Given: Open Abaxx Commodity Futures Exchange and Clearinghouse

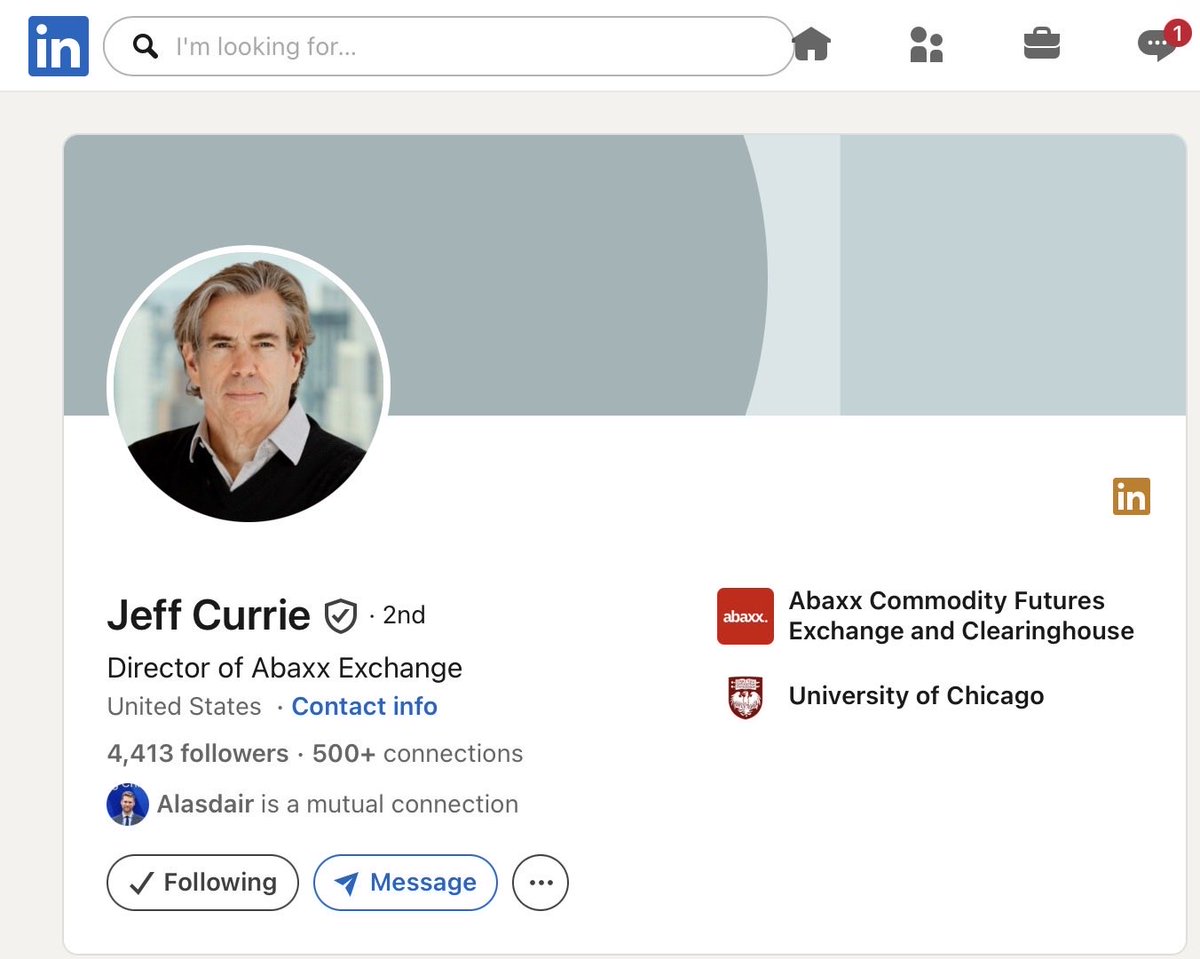Looking at the screenshot, I should pyautogui.click(x=961, y=616).
